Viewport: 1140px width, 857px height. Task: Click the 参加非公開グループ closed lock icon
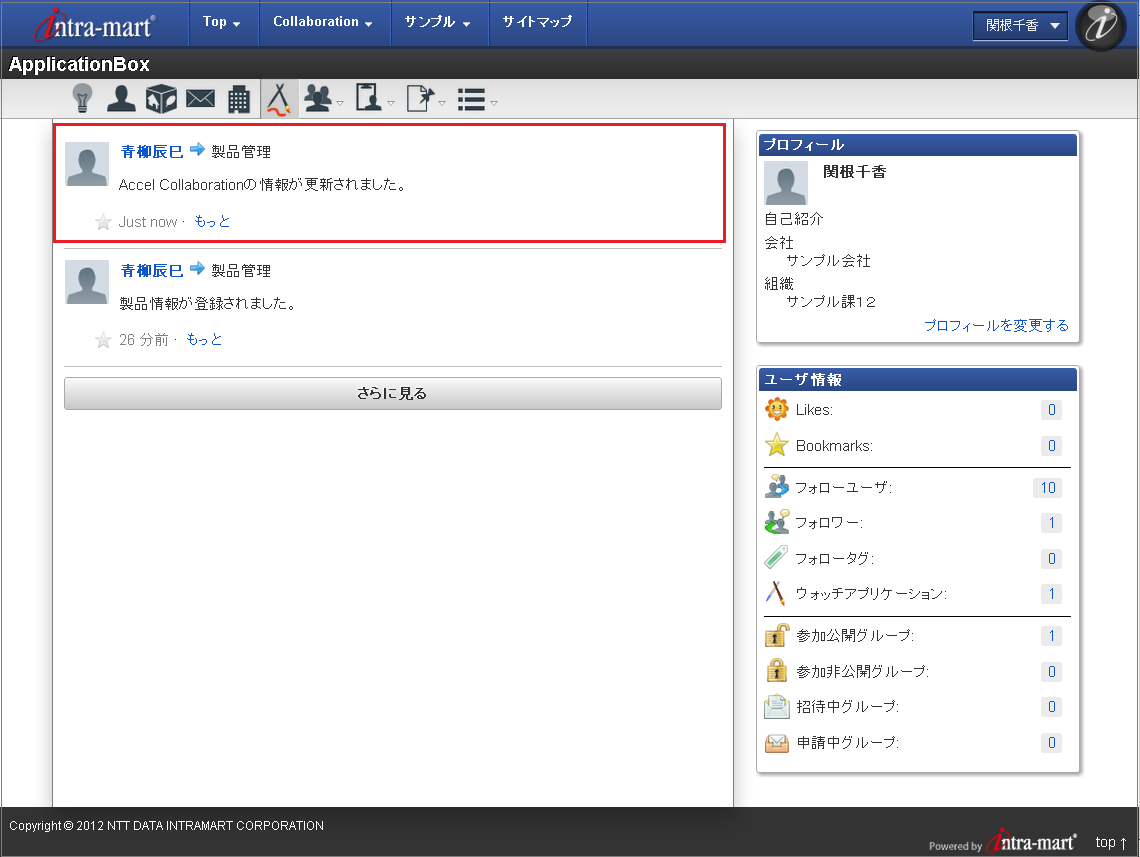click(x=776, y=670)
